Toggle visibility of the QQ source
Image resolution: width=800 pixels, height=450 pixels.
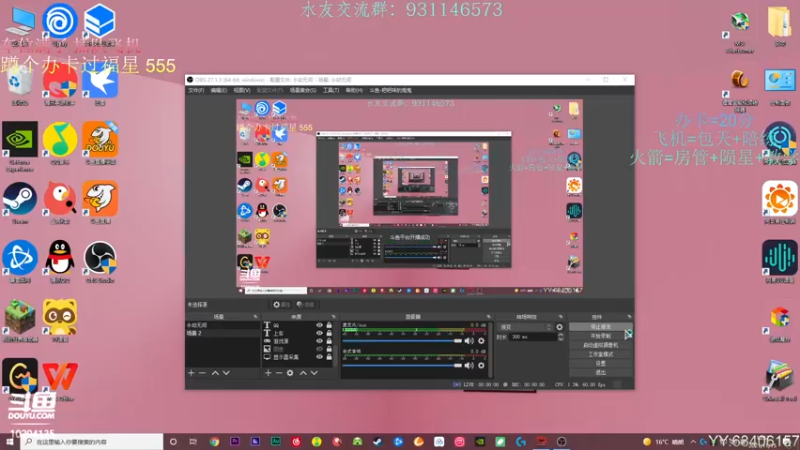coord(319,325)
